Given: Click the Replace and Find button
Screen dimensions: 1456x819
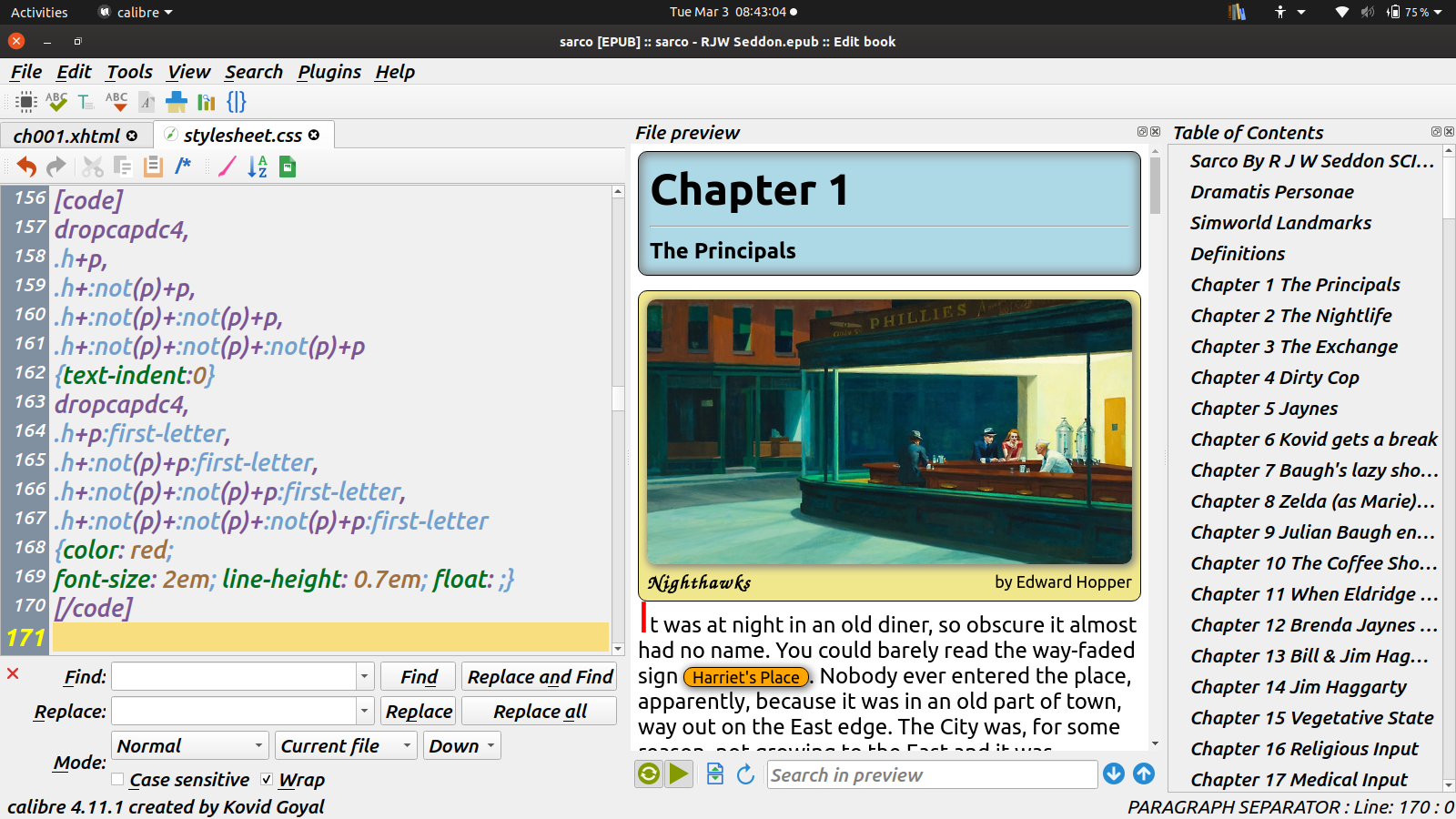Looking at the screenshot, I should click(x=540, y=676).
